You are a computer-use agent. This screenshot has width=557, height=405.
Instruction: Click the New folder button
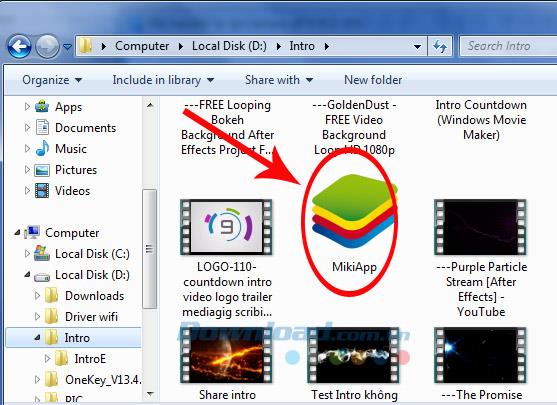(x=373, y=80)
